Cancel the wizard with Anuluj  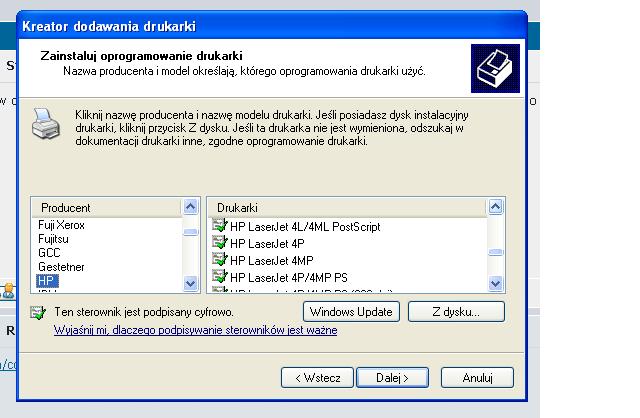point(477,378)
